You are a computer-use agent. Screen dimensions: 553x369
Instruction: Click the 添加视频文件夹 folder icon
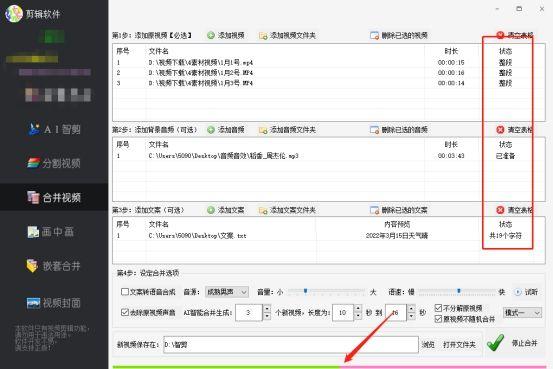263,35
